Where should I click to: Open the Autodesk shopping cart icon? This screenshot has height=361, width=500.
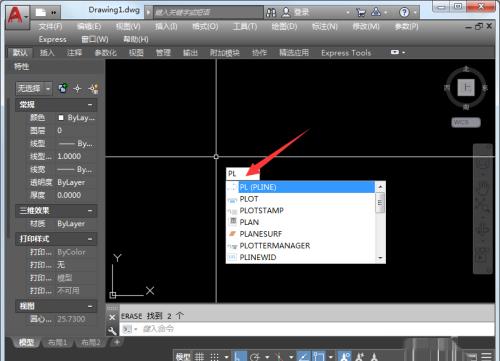pos(360,13)
